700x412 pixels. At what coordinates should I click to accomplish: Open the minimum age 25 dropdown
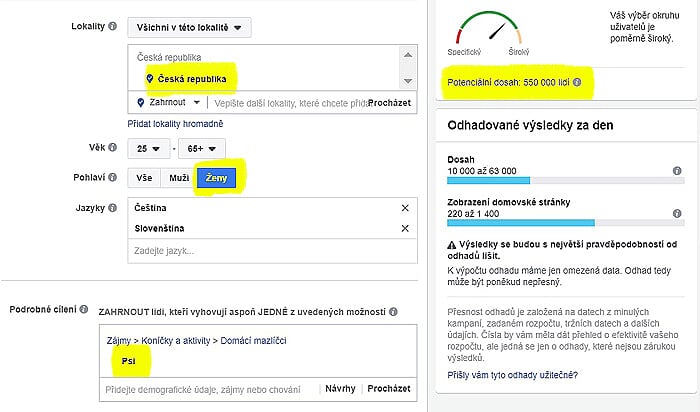[x=149, y=149]
